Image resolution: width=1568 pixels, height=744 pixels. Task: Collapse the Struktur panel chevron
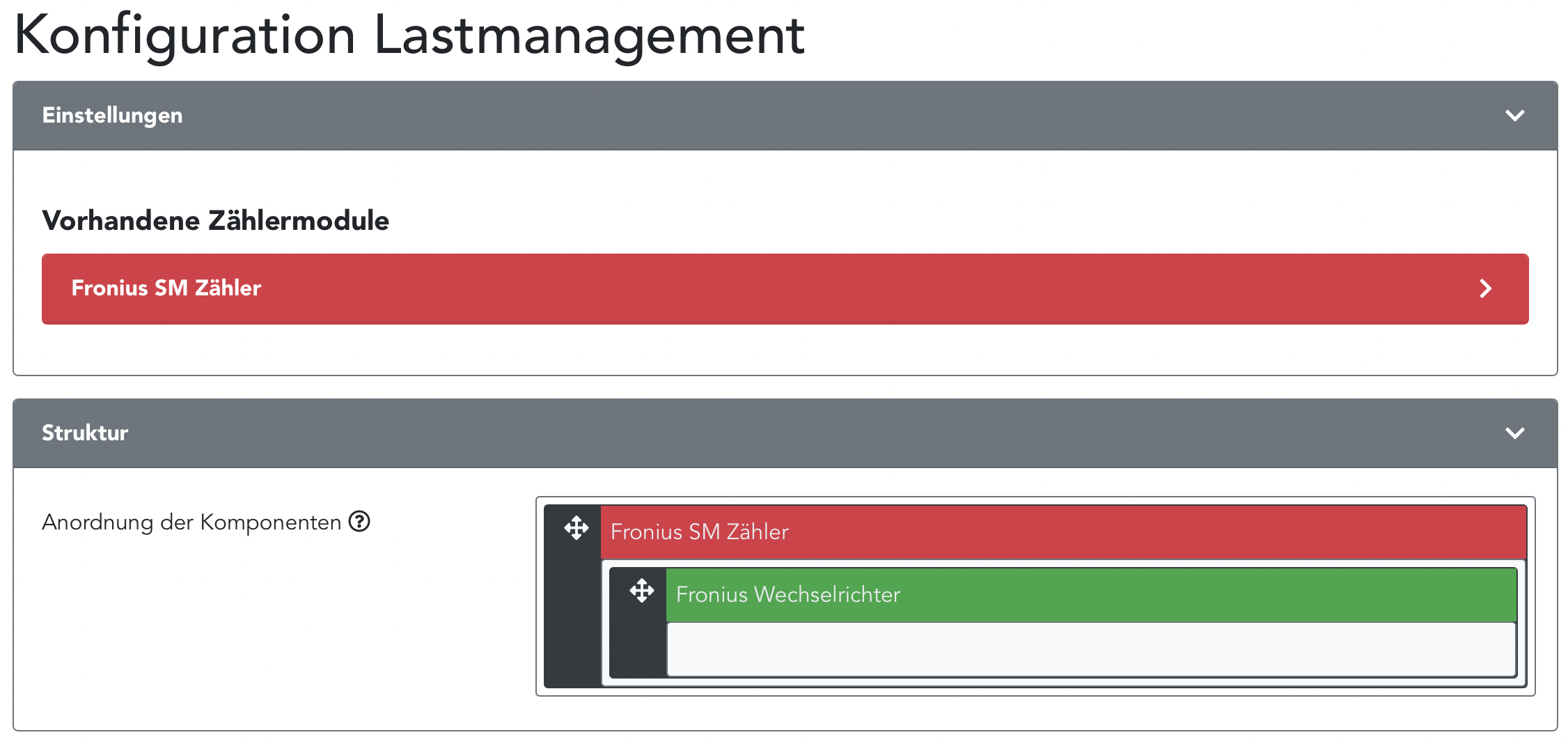pos(1514,433)
